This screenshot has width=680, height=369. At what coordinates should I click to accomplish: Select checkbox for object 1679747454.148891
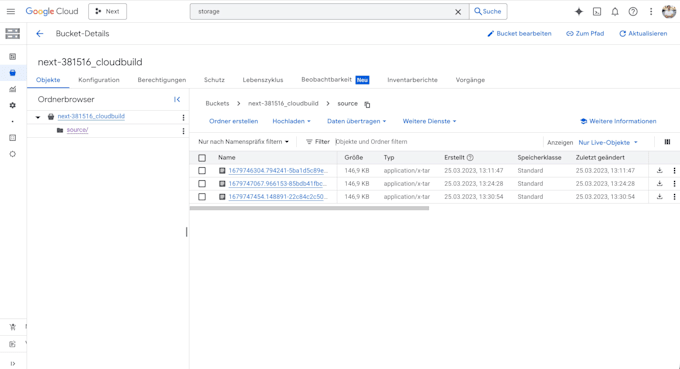(202, 197)
